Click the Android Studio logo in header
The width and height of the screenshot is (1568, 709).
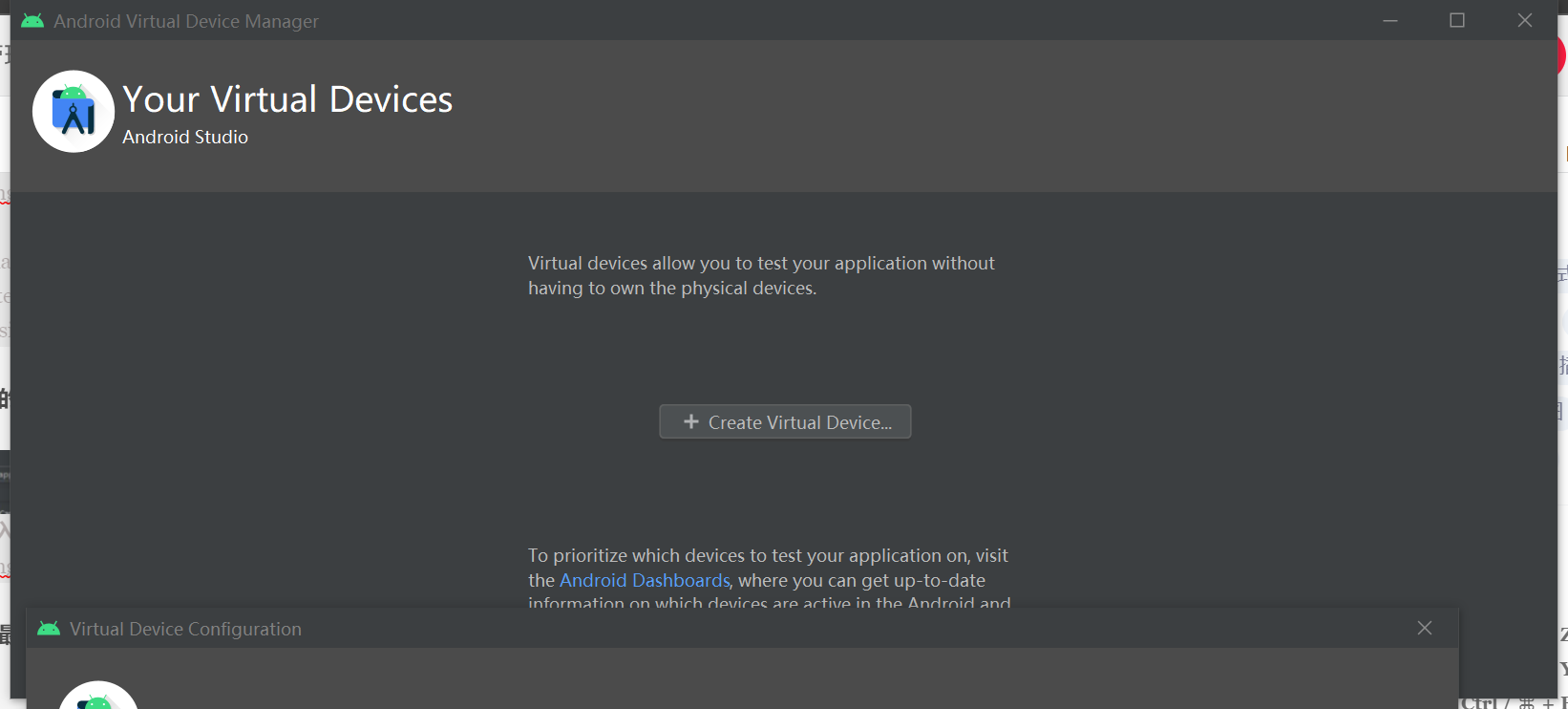(x=74, y=112)
